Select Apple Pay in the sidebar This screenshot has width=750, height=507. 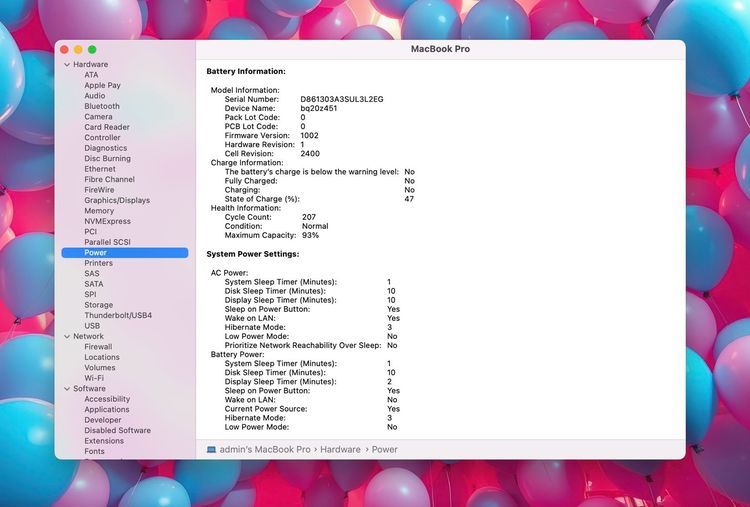(x=102, y=85)
